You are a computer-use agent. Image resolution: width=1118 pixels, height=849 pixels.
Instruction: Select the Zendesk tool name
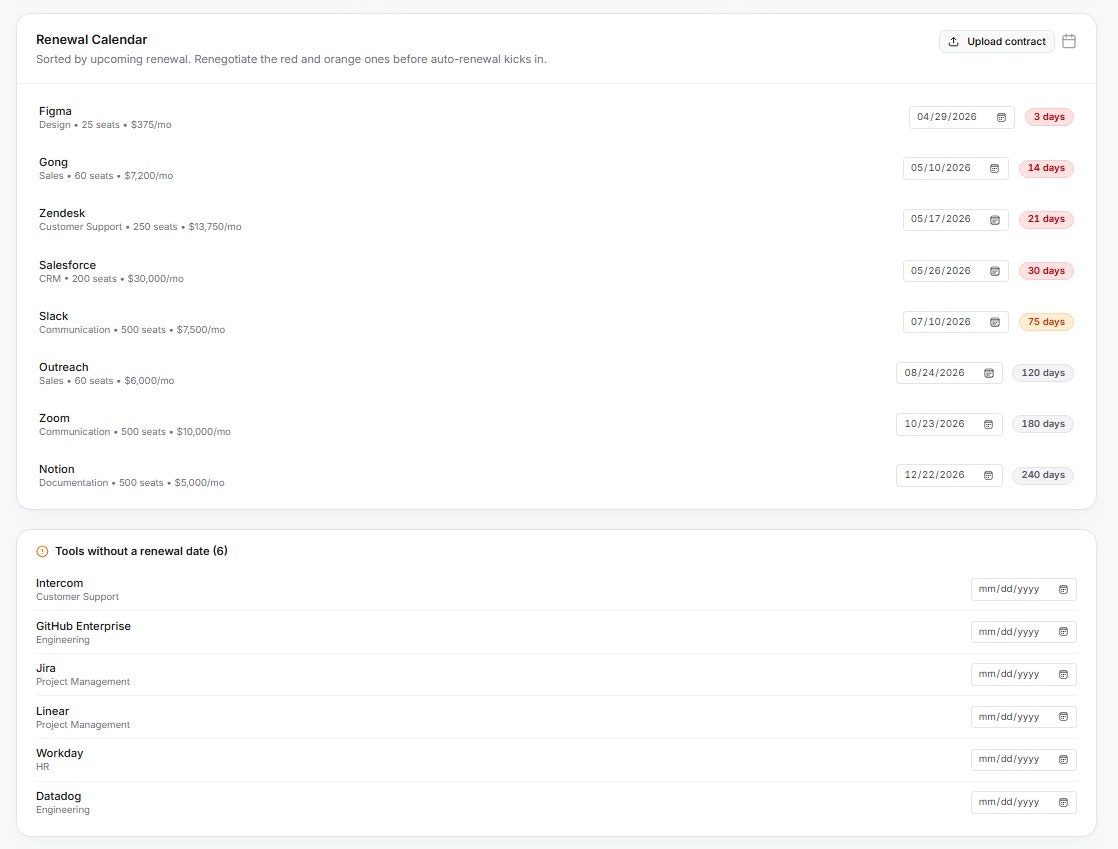[62, 213]
